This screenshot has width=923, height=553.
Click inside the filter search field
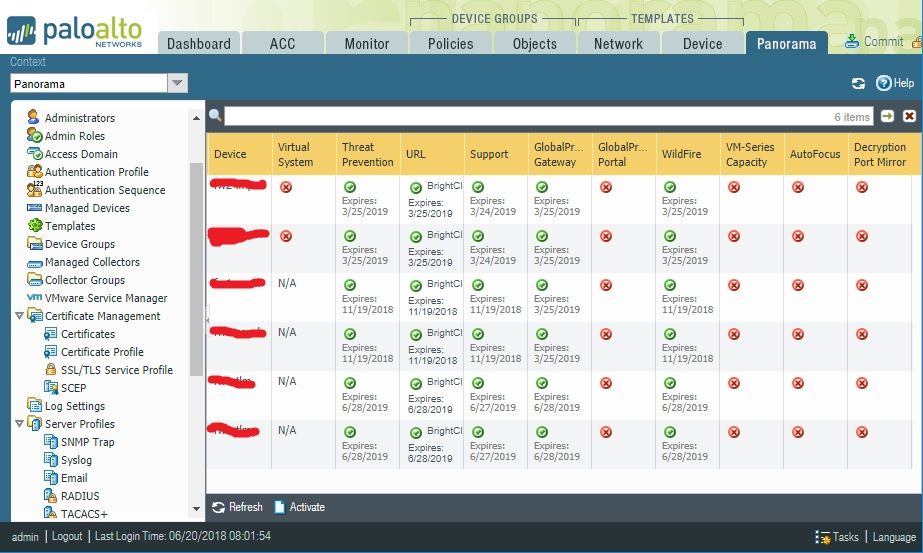tap(549, 116)
